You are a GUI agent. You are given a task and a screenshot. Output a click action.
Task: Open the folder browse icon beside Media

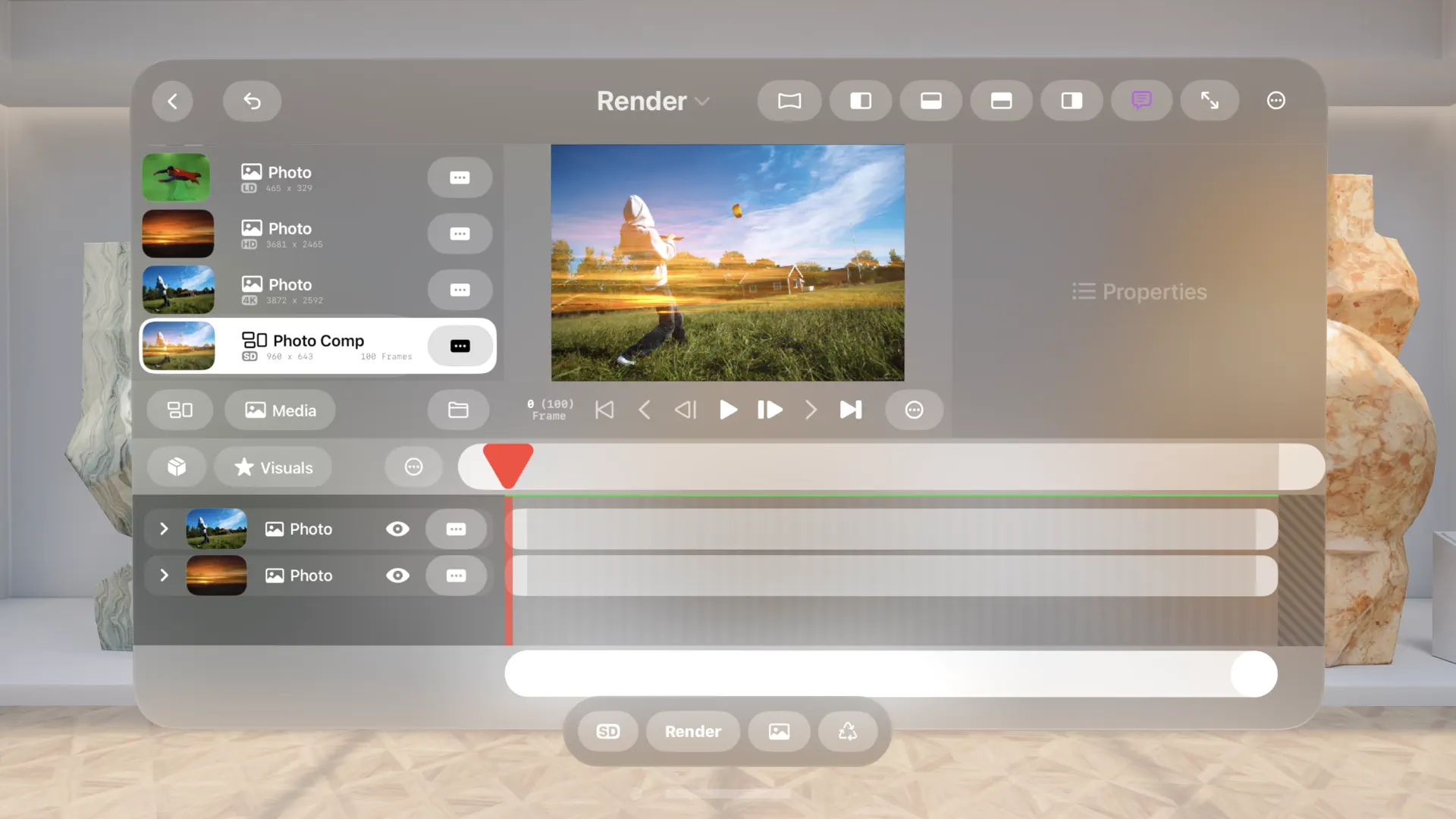click(x=458, y=409)
